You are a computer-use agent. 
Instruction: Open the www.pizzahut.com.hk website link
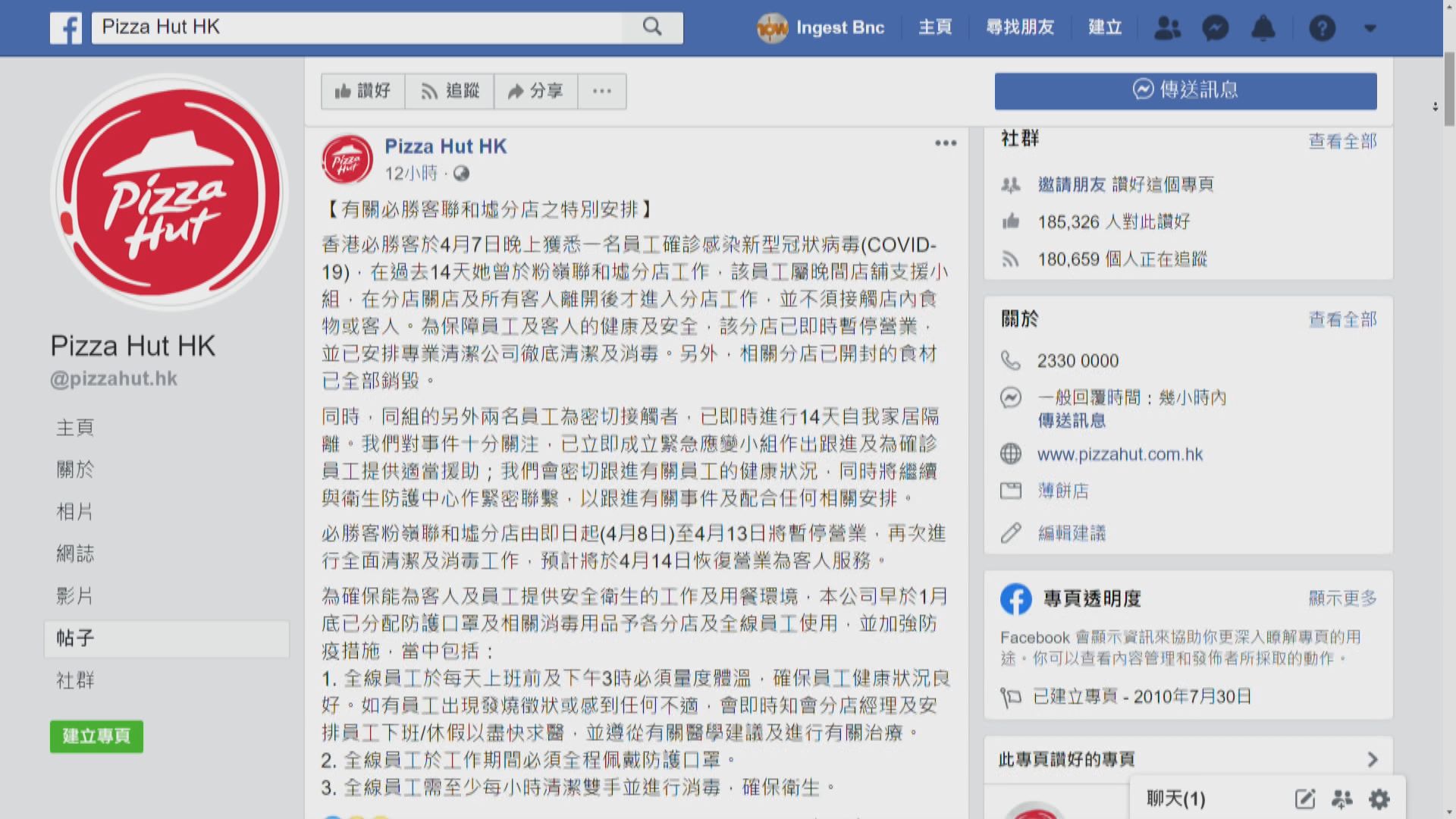coord(1119,454)
